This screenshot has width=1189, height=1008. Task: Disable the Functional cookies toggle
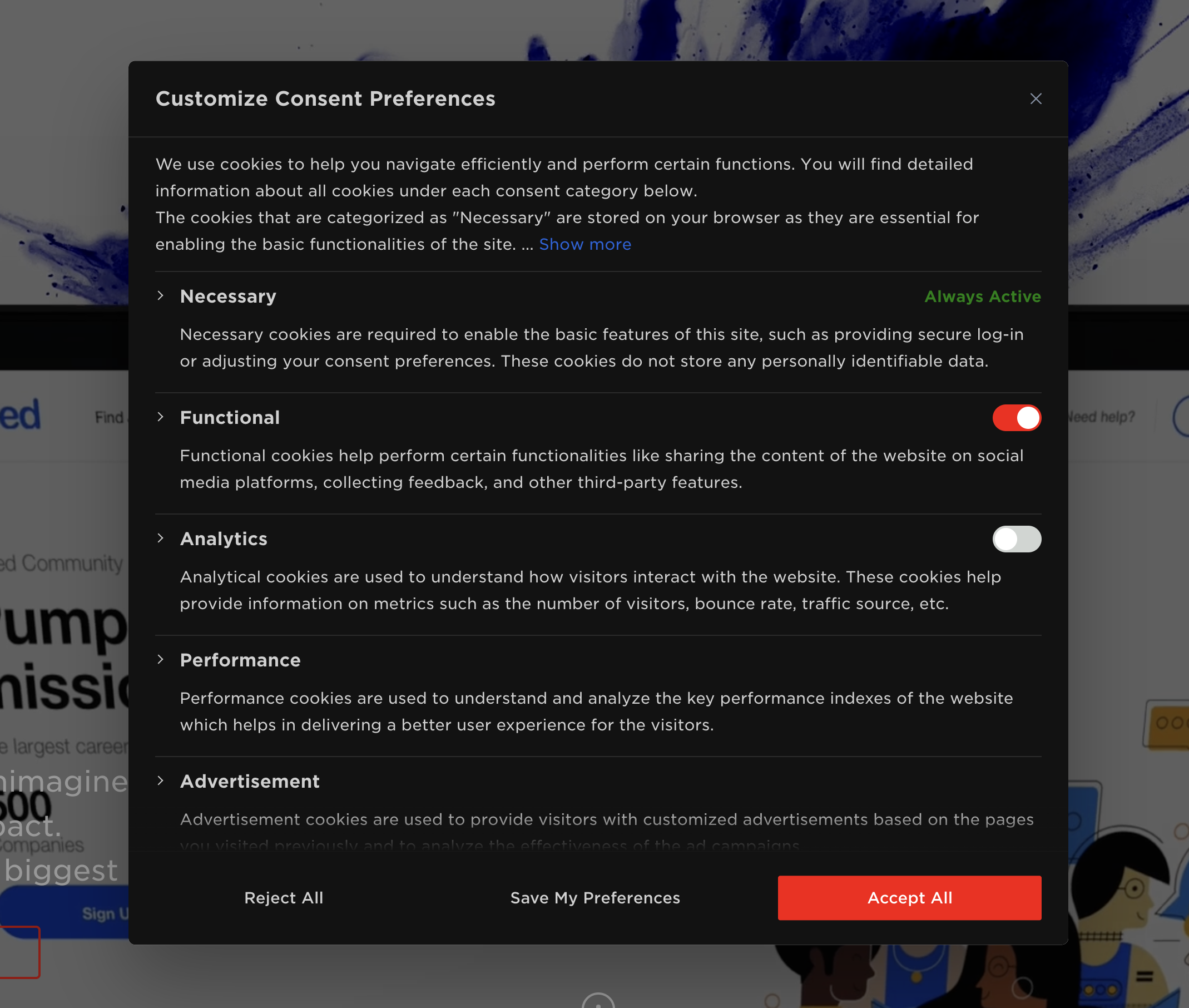(x=1016, y=418)
